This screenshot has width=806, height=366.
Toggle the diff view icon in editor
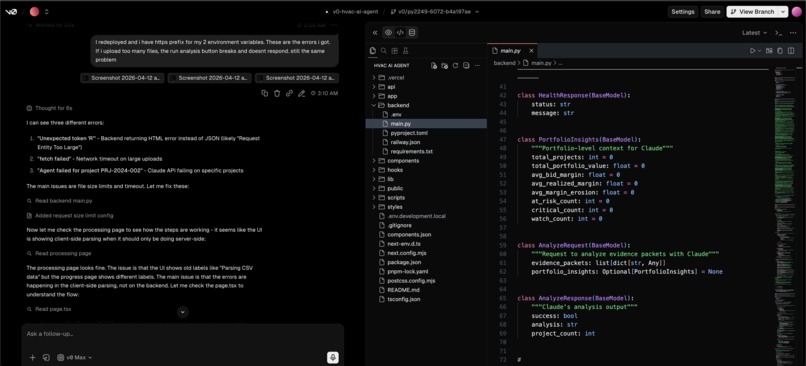tap(770, 50)
